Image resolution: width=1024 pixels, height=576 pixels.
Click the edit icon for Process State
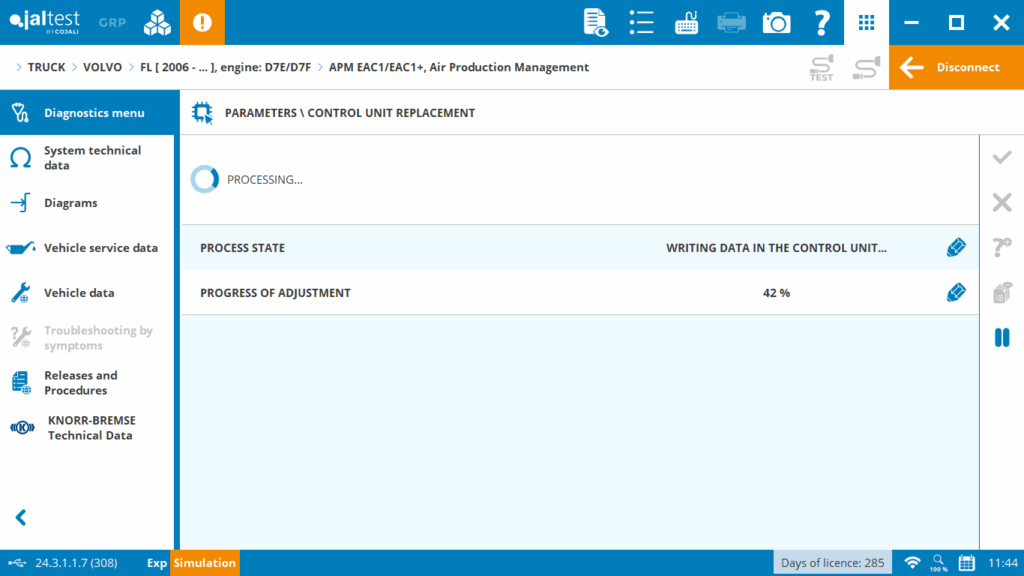(956, 248)
